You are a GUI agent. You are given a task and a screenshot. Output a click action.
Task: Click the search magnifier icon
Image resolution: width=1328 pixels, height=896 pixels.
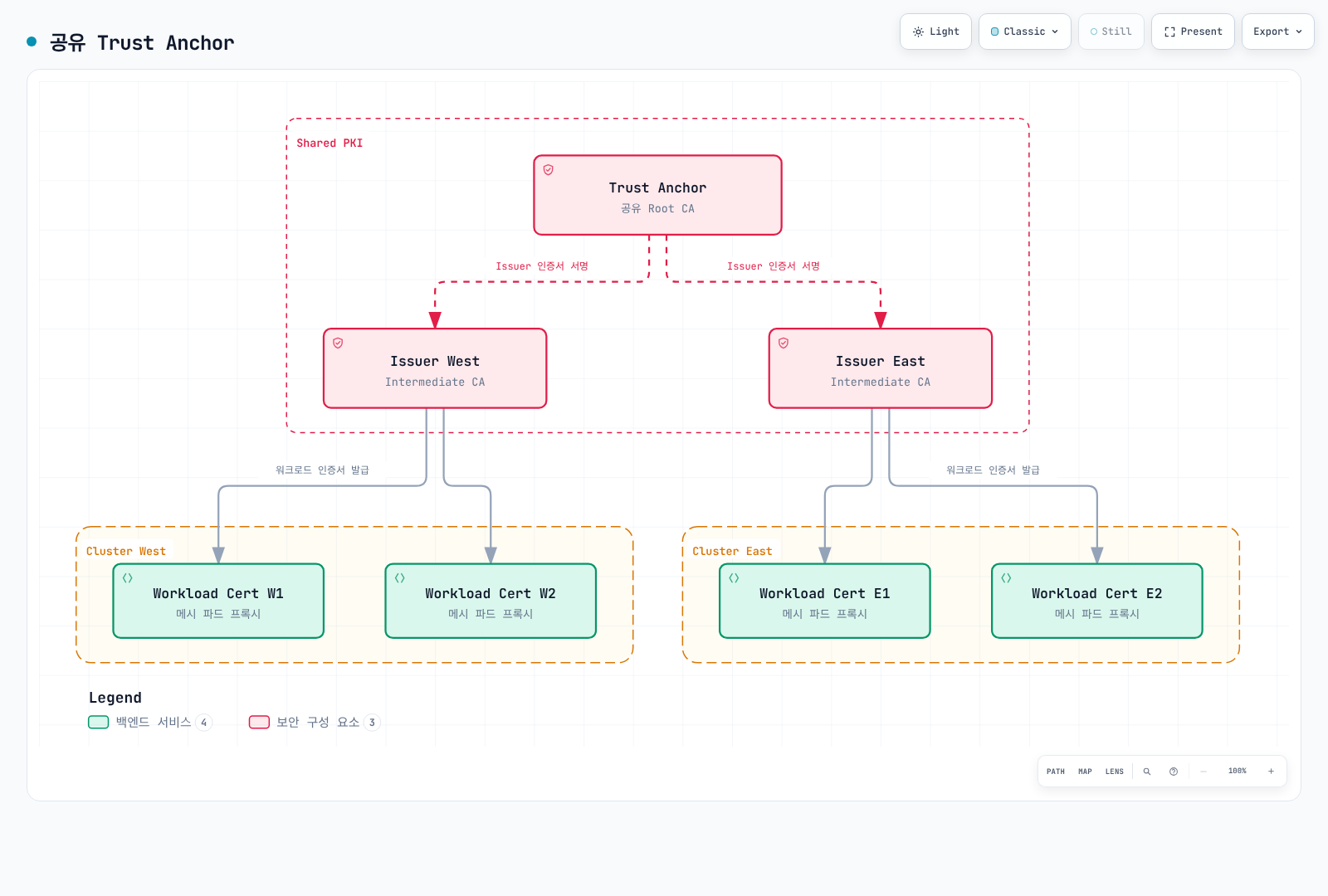coord(1147,772)
